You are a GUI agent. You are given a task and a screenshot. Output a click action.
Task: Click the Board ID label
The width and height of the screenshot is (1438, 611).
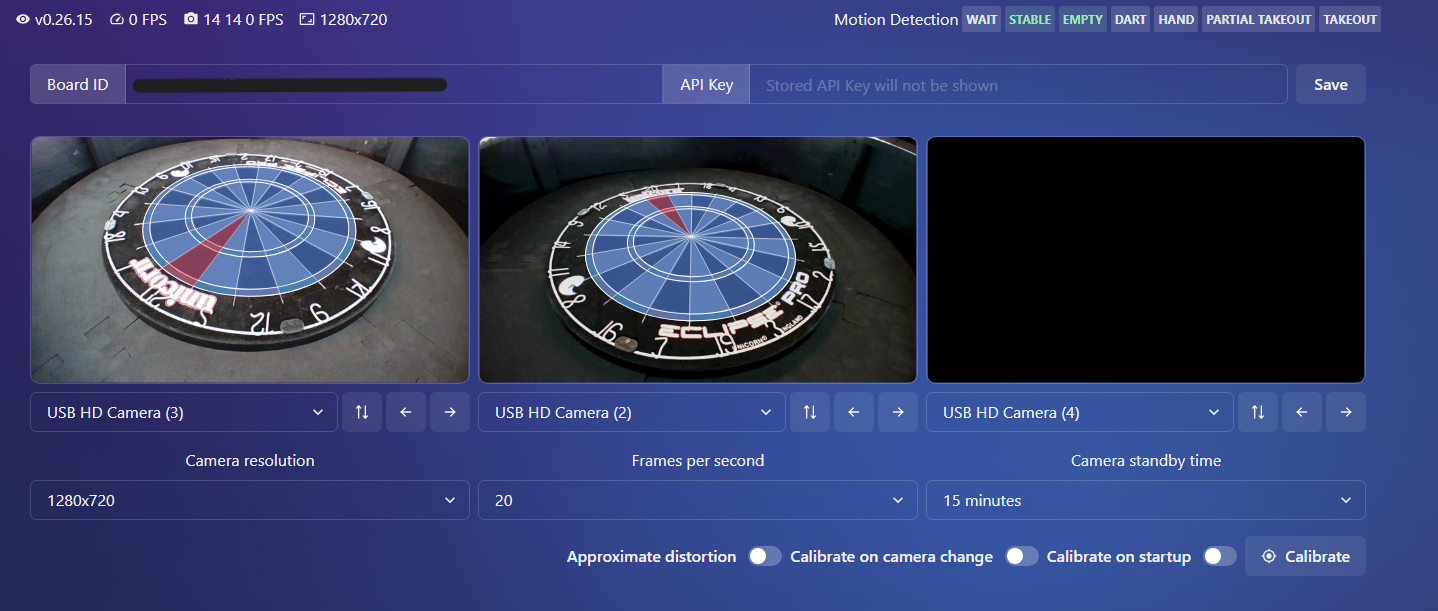click(78, 84)
